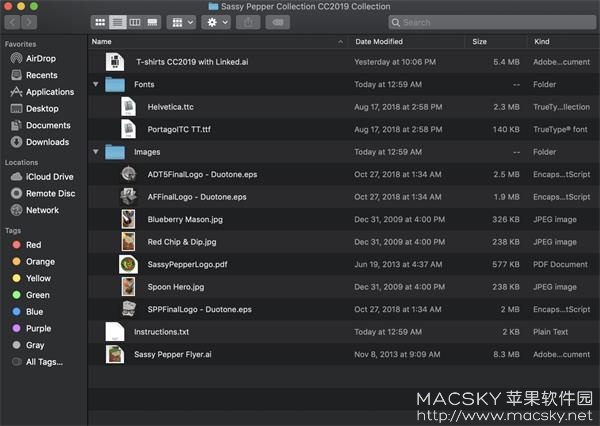Viewport: 600px width, 426px height.
Task: Click into the Search field
Action: pos(492,22)
